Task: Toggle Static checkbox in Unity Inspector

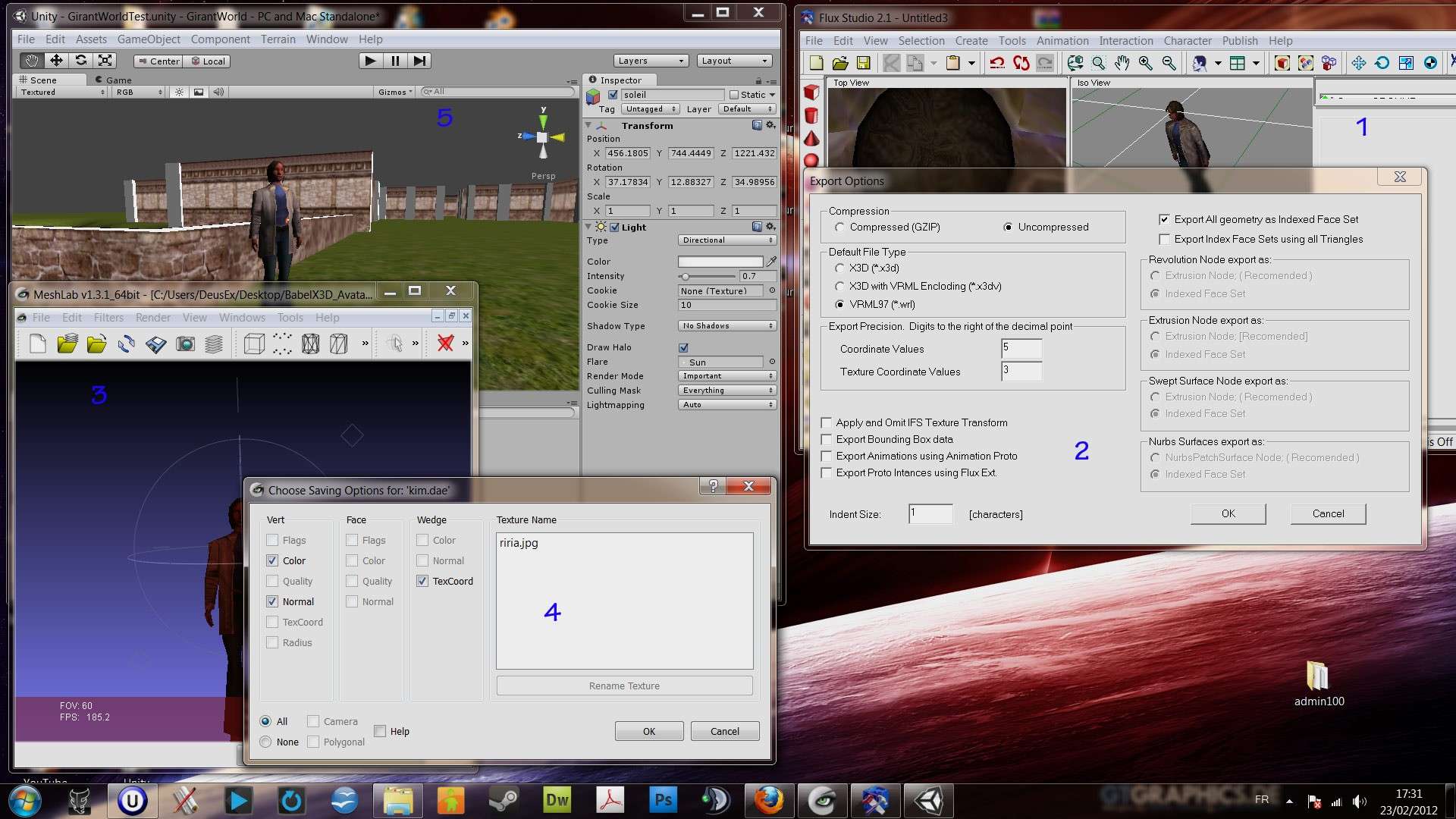Action: click(x=733, y=95)
